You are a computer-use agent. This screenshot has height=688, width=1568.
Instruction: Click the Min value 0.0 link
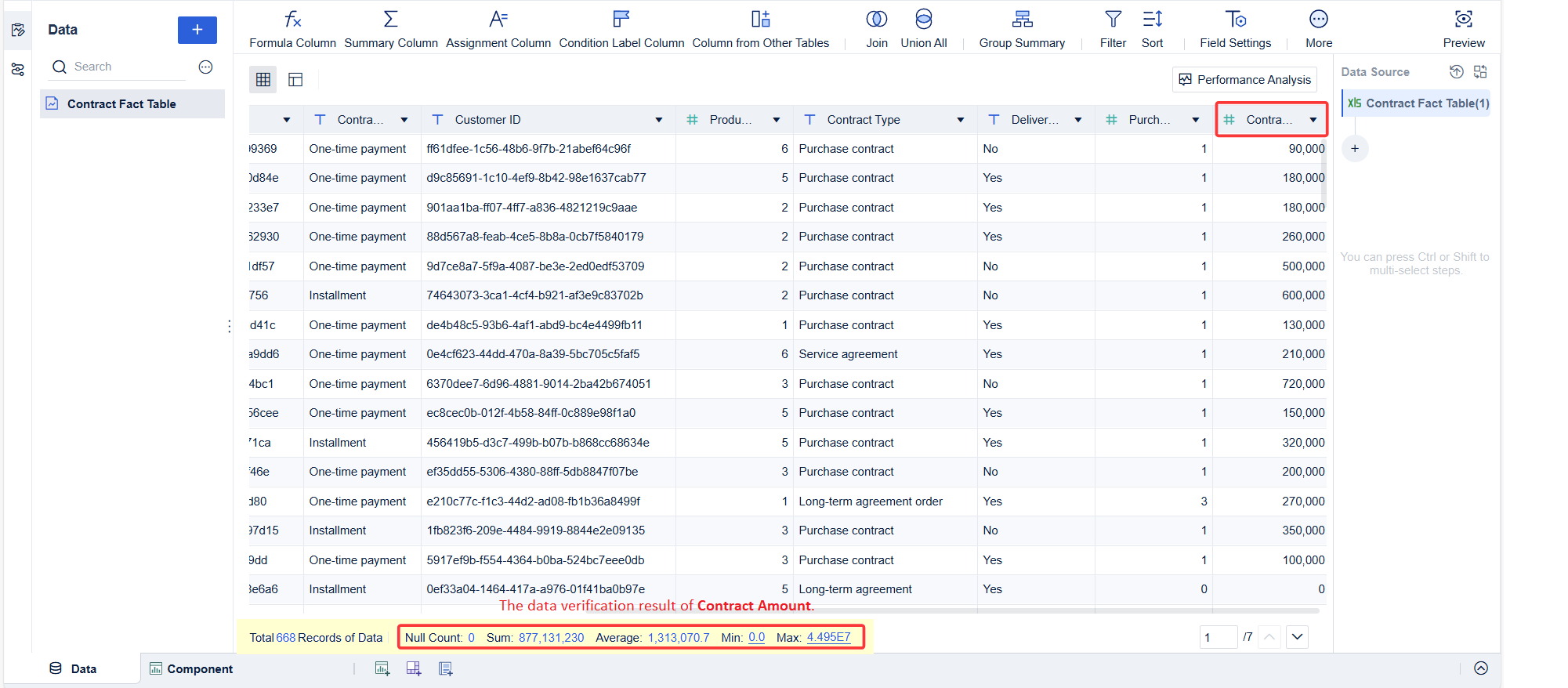(x=756, y=637)
